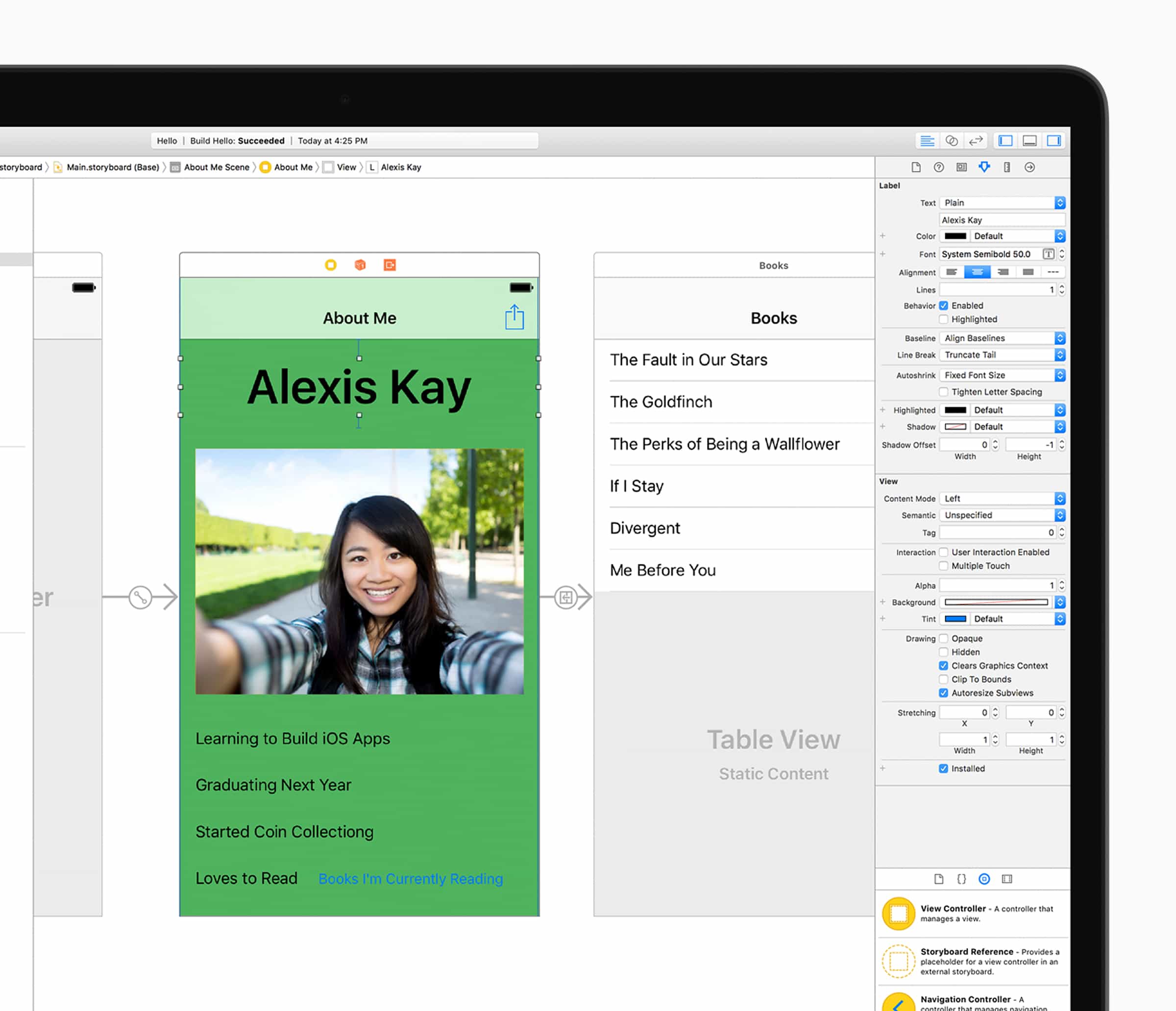Open the Object library
1176x1011 pixels.
[985, 879]
